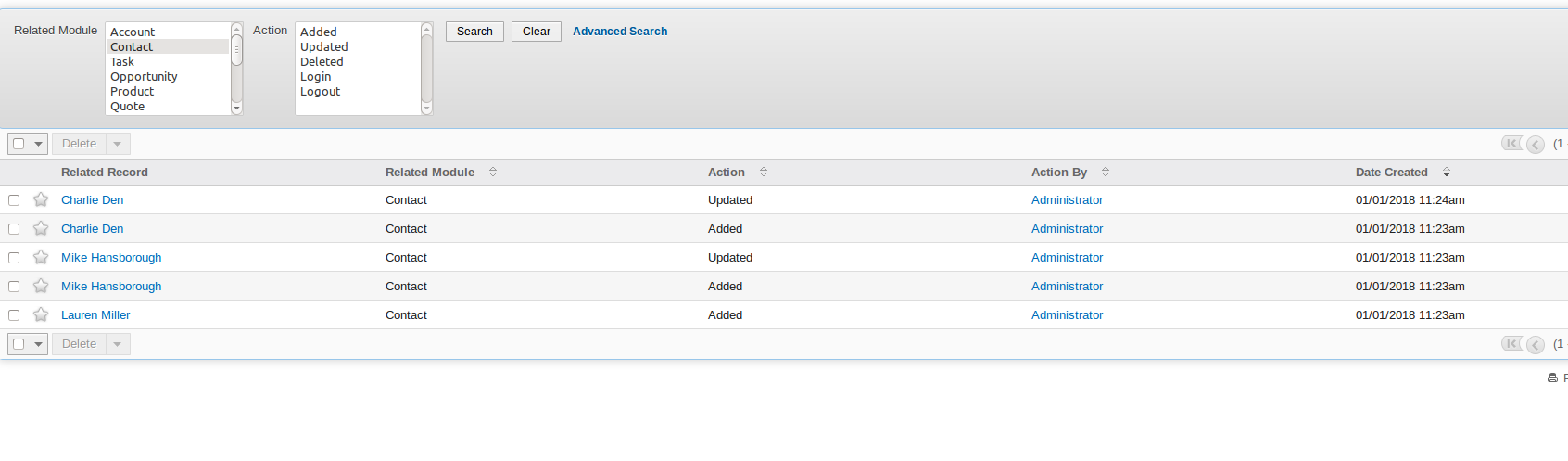Viewport: 1568px width, 461px height.
Task: Star the Charlie Den Added record
Action: pyautogui.click(x=41, y=228)
